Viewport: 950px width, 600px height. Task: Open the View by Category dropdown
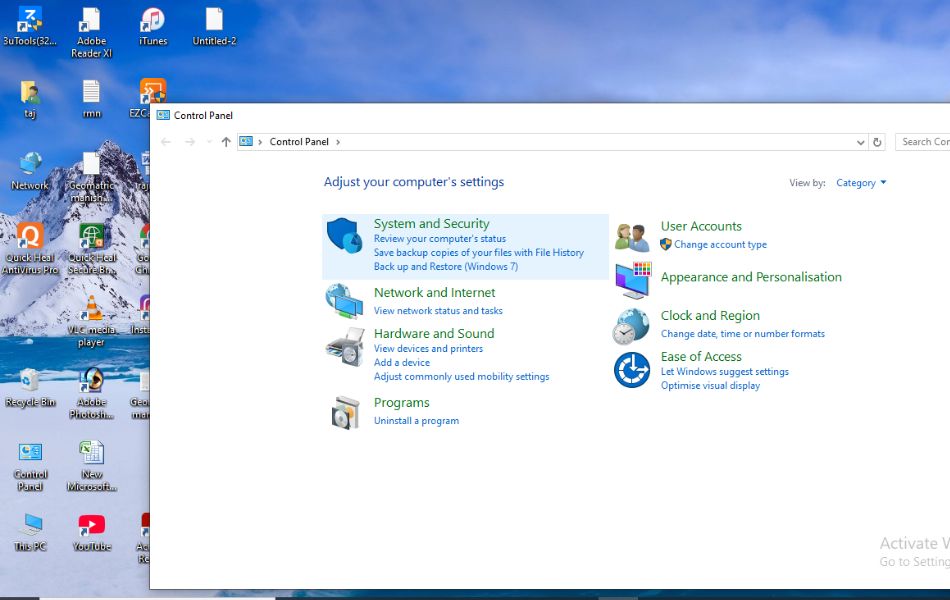(x=861, y=182)
